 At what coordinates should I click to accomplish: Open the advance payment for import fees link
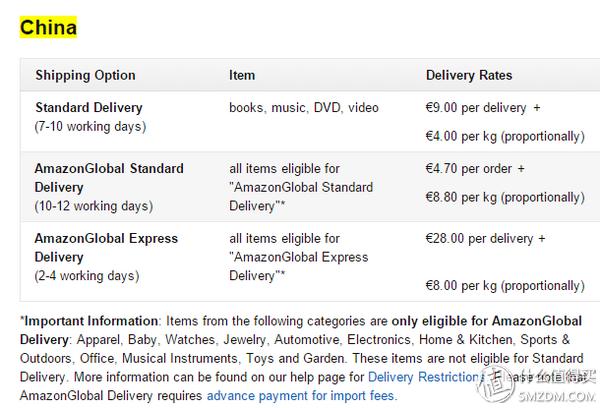(x=302, y=395)
